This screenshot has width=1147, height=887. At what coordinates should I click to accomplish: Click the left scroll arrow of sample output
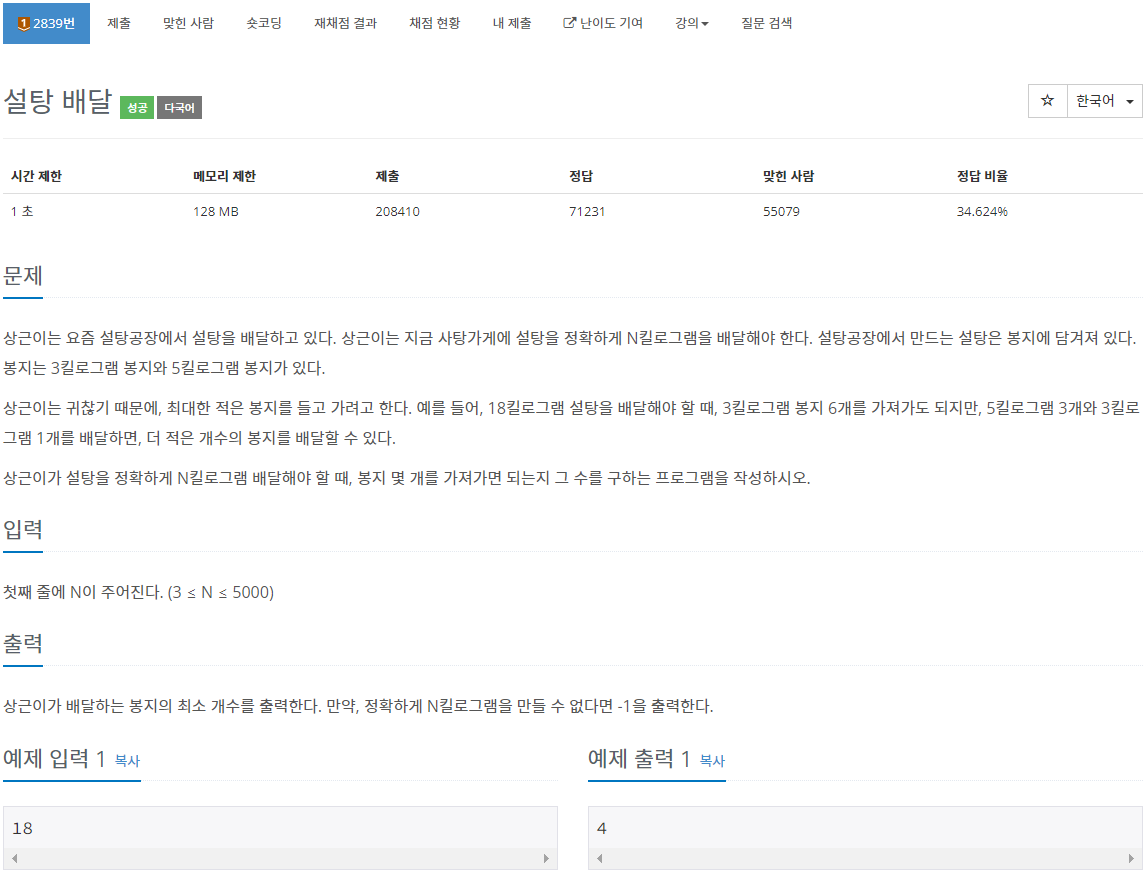600,858
